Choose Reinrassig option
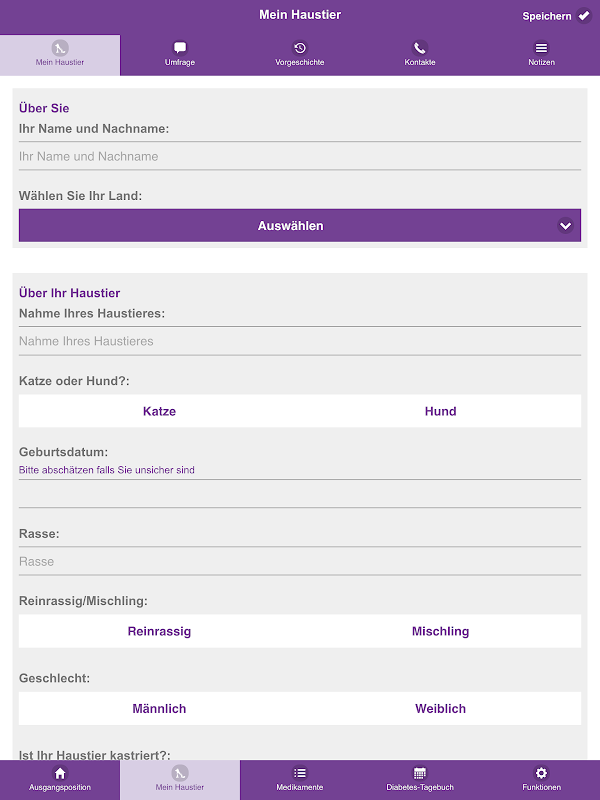This screenshot has height=800, width=600. coord(159,631)
